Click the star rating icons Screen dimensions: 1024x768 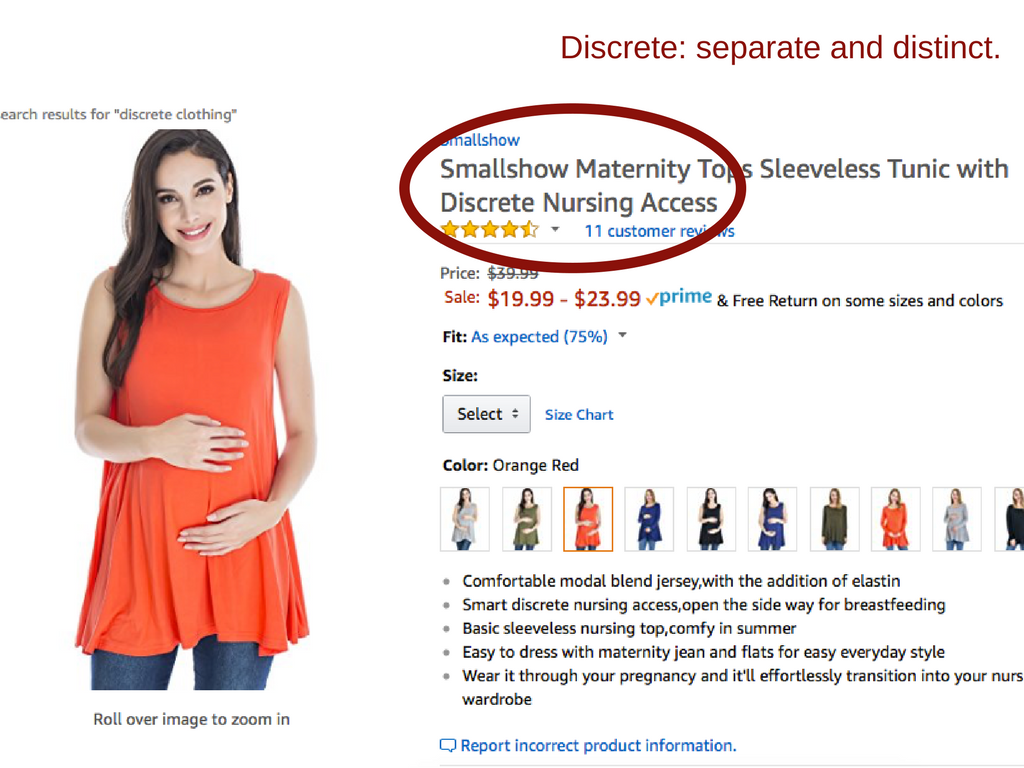click(x=490, y=230)
